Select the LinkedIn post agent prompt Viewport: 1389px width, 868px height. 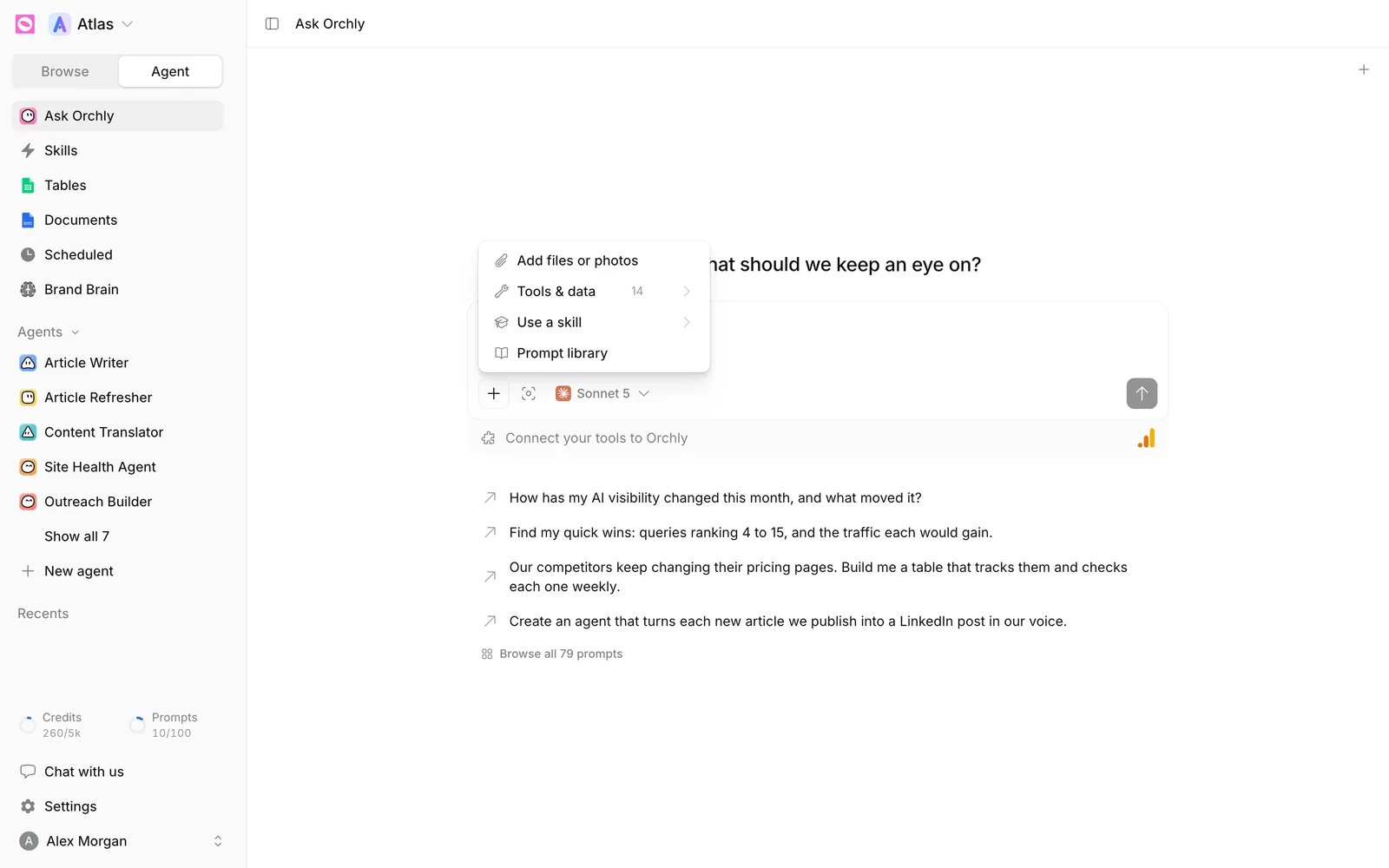point(818,621)
